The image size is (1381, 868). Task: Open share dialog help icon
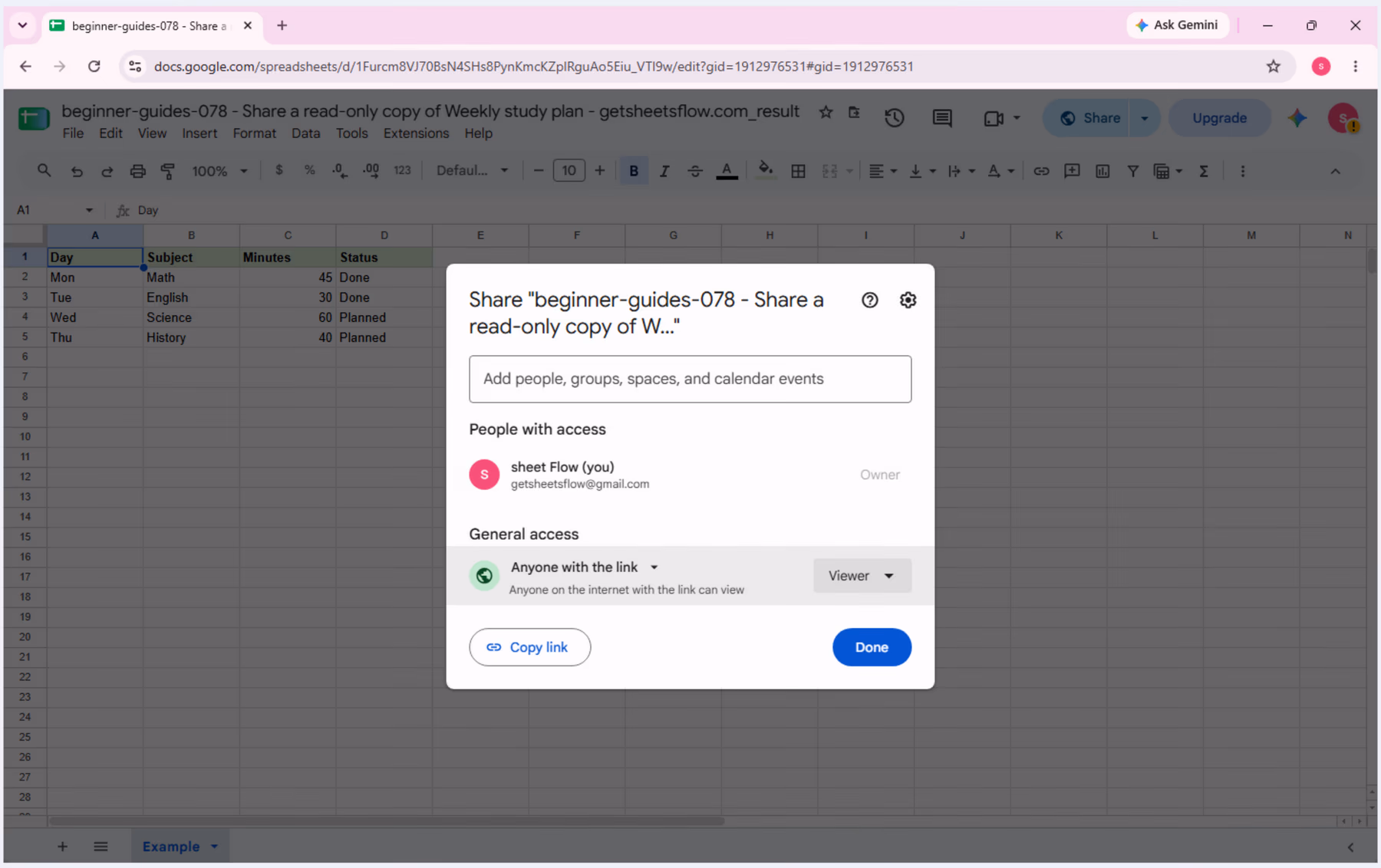tap(869, 300)
